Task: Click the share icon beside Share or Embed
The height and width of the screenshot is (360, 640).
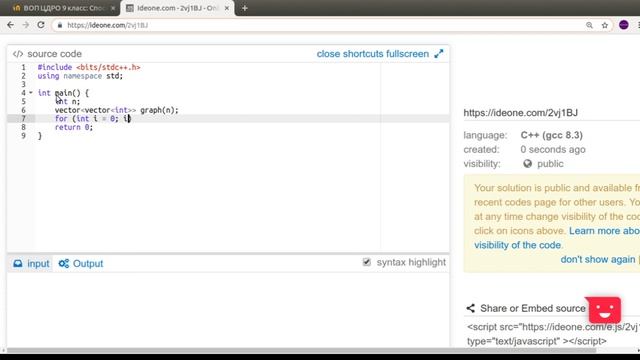Action: 471,308
